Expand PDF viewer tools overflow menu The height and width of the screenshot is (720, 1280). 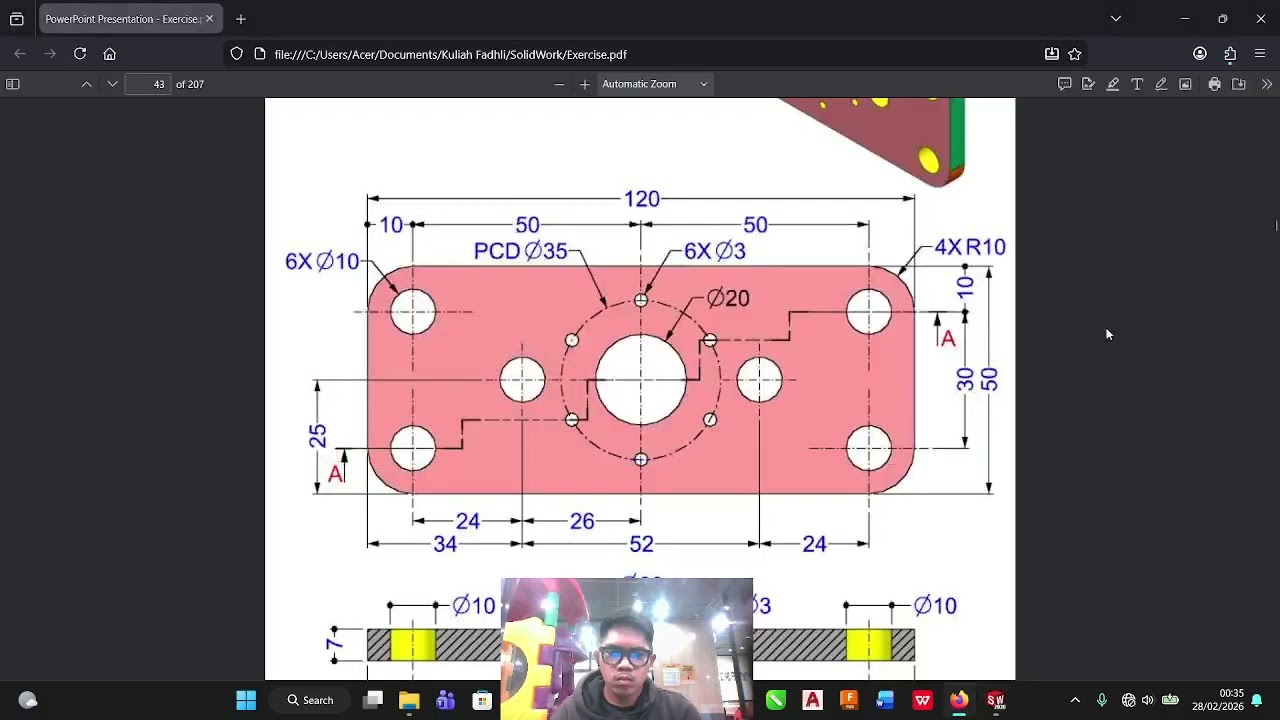coord(1267,84)
